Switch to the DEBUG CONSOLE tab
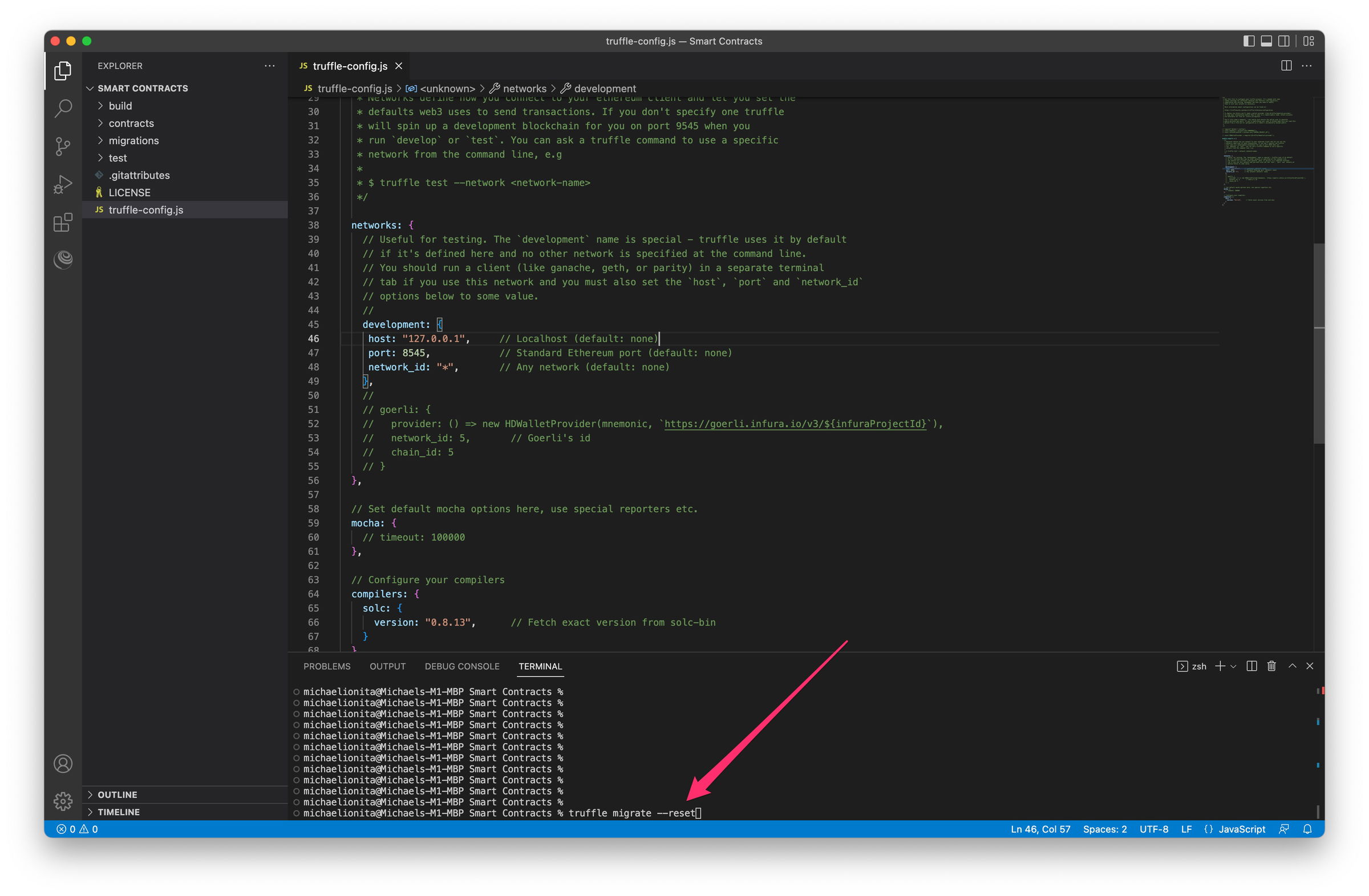 coord(462,666)
